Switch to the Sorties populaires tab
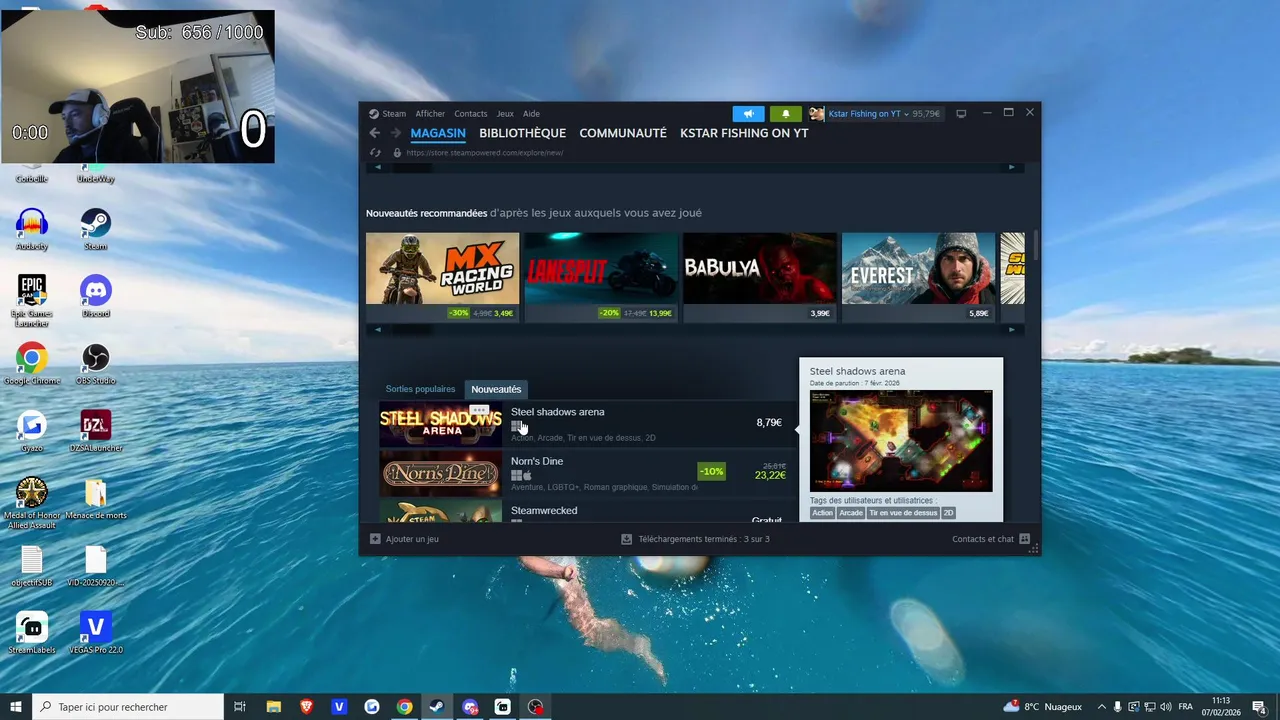The width and height of the screenshot is (1280, 720). [420, 389]
